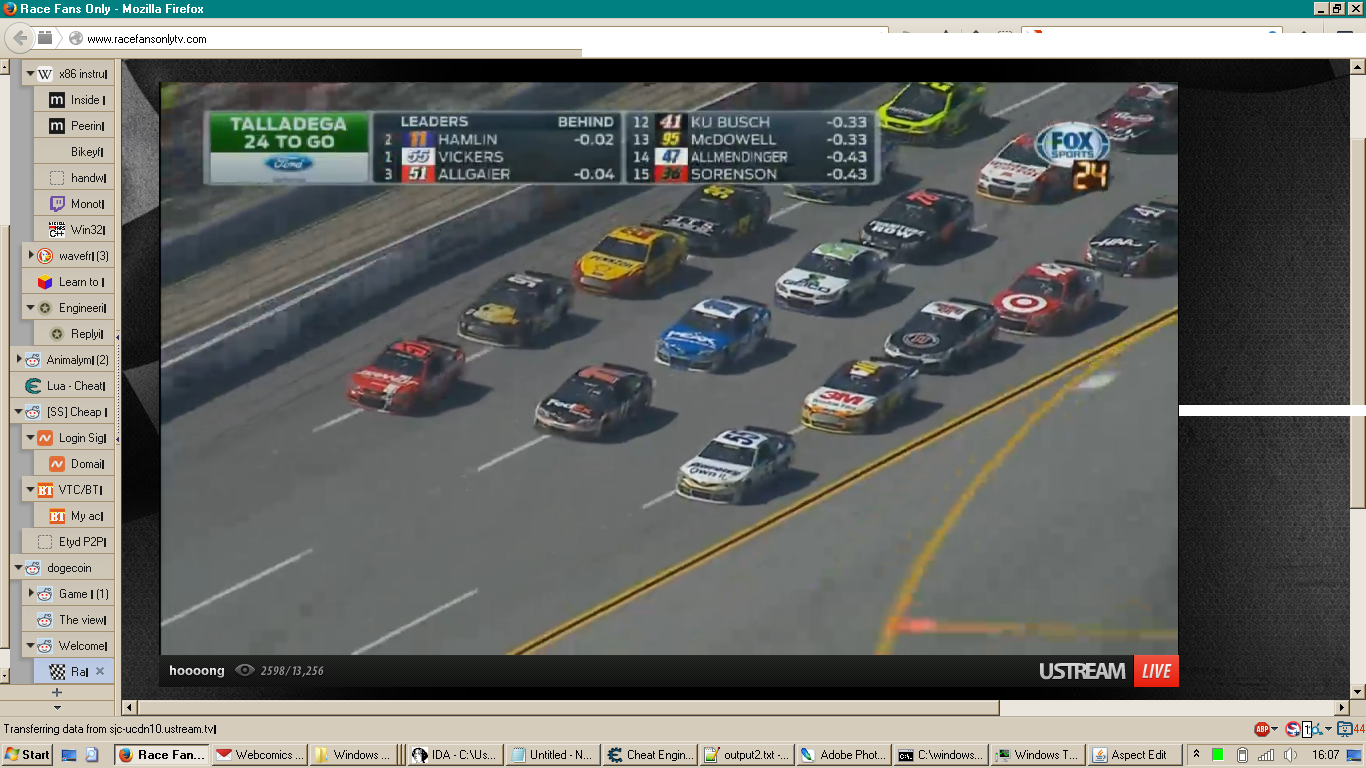
Task: Switch to the Inside tab
Action: pyautogui.click(x=74, y=100)
